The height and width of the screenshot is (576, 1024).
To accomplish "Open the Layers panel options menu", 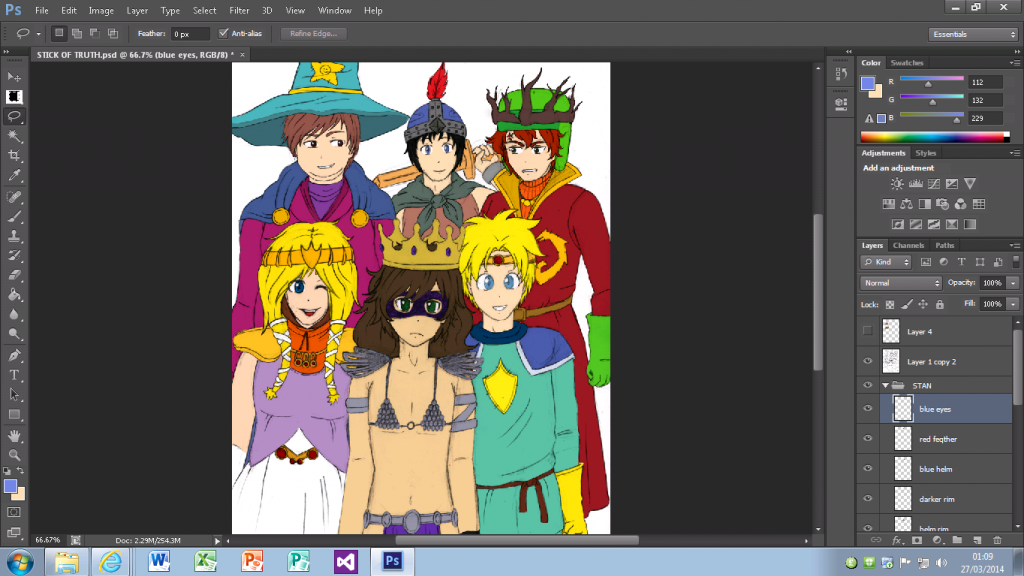I will click(1015, 246).
